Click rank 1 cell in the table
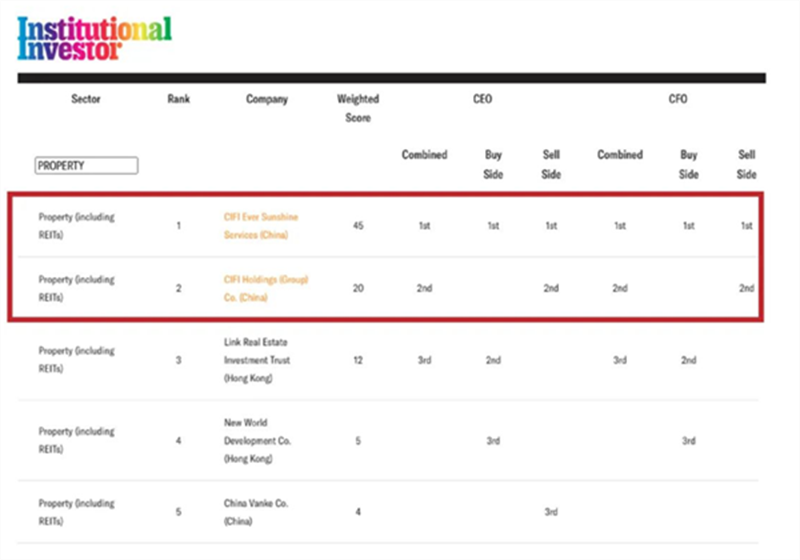The width and height of the screenshot is (800, 560). 179,225
